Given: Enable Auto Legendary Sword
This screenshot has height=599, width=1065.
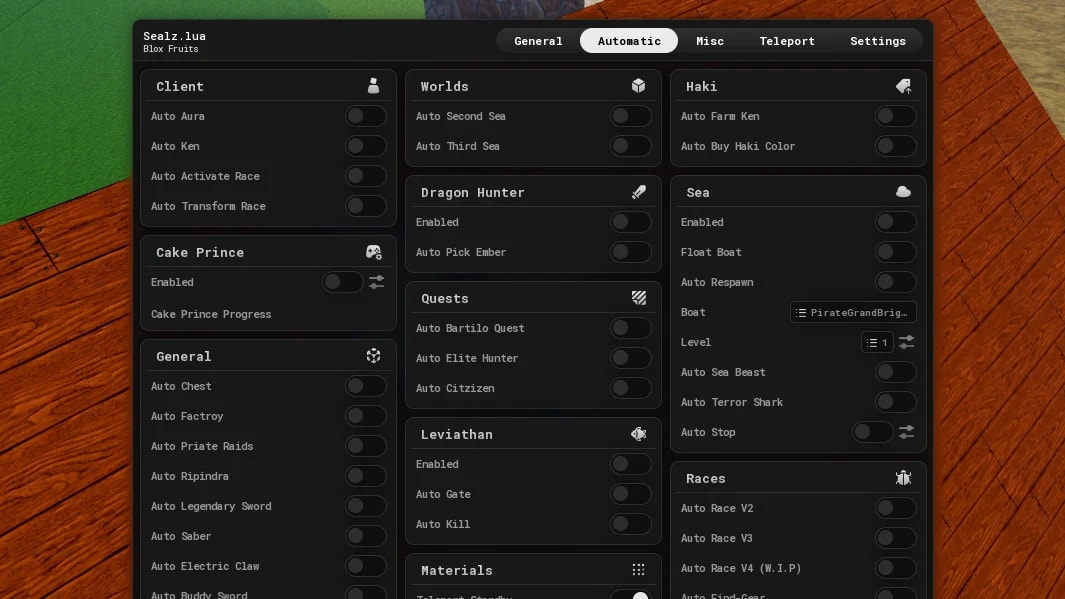Looking at the screenshot, I should point(365,506).
